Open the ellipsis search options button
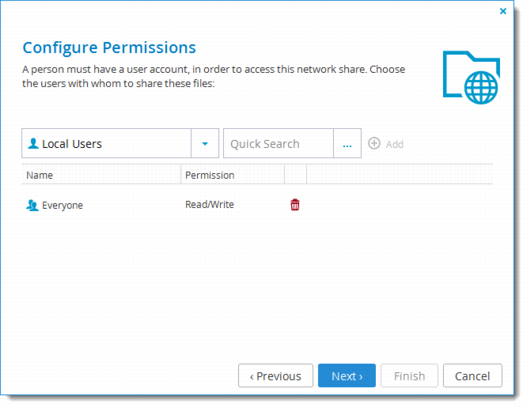The image size is (526, 407). pyautogui.click(x=347, y=143)
